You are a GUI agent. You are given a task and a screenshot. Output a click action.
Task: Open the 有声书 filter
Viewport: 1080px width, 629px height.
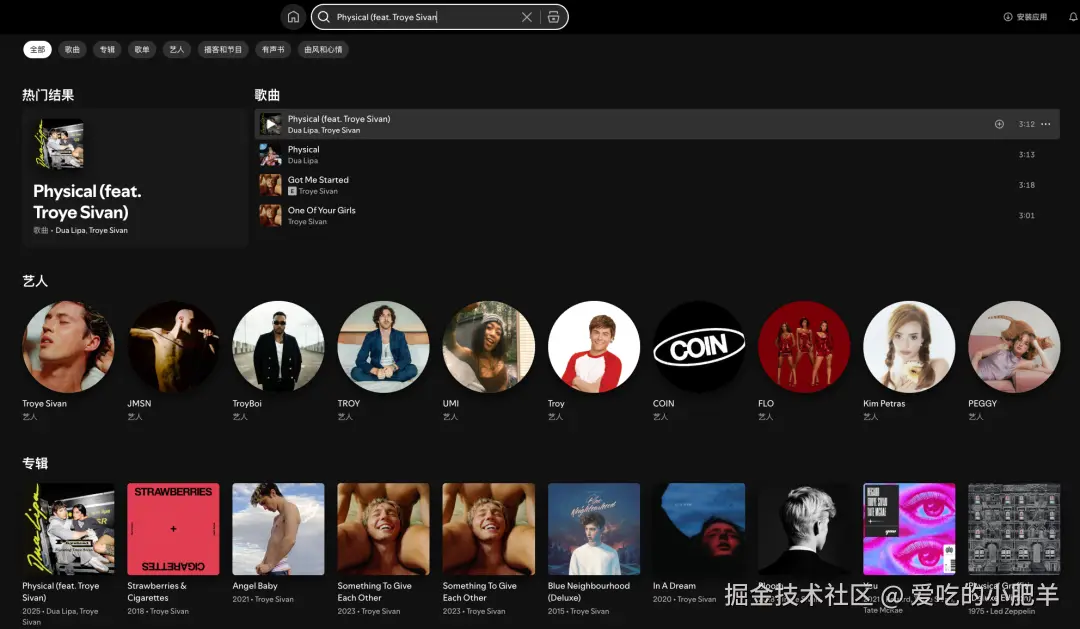274,48
